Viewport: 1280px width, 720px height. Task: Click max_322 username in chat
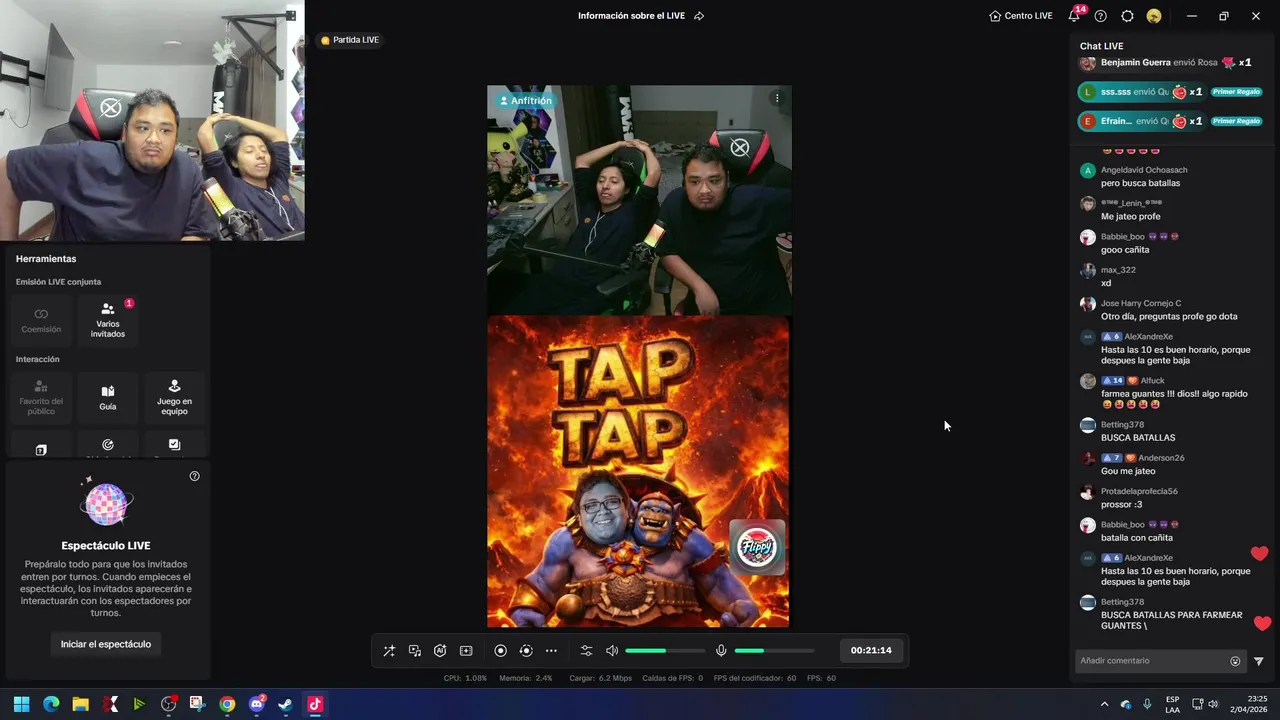[1118, 270]
